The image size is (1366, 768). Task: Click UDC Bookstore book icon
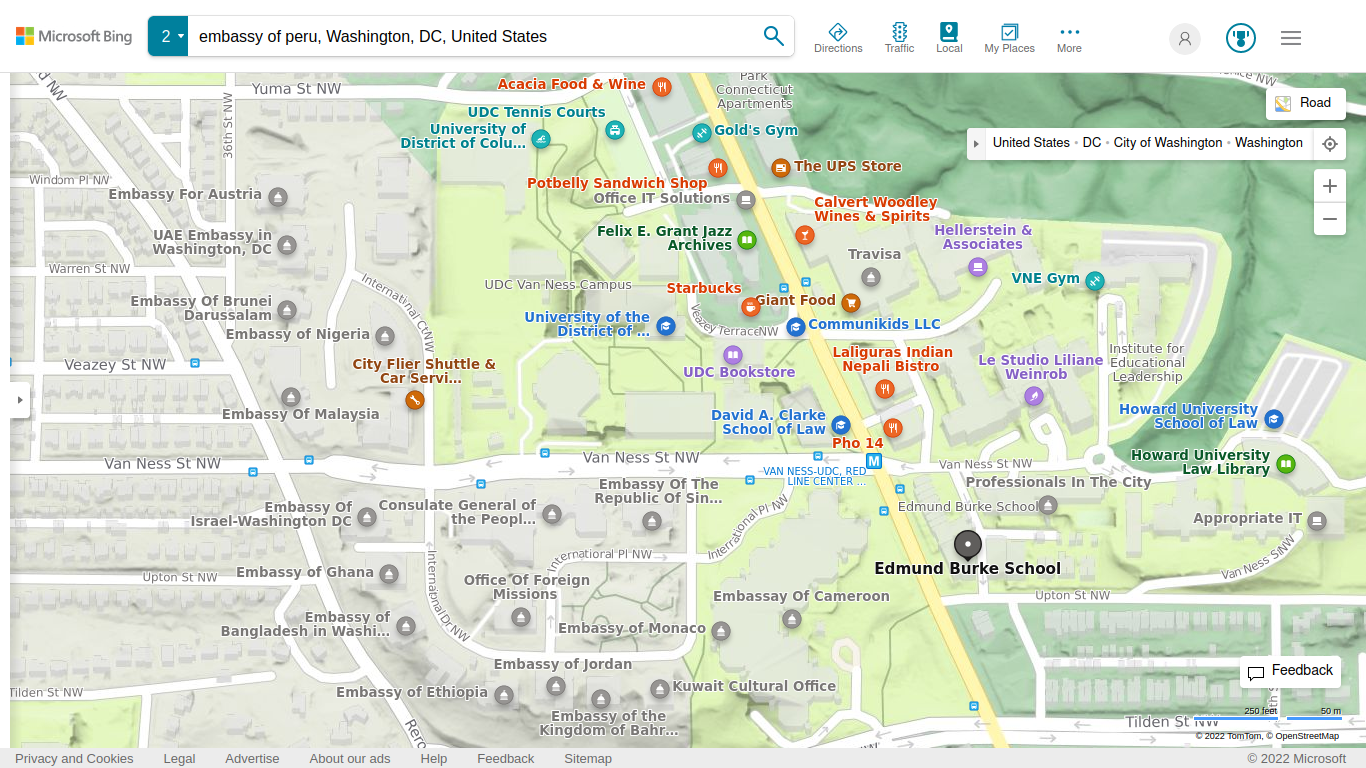733,355
